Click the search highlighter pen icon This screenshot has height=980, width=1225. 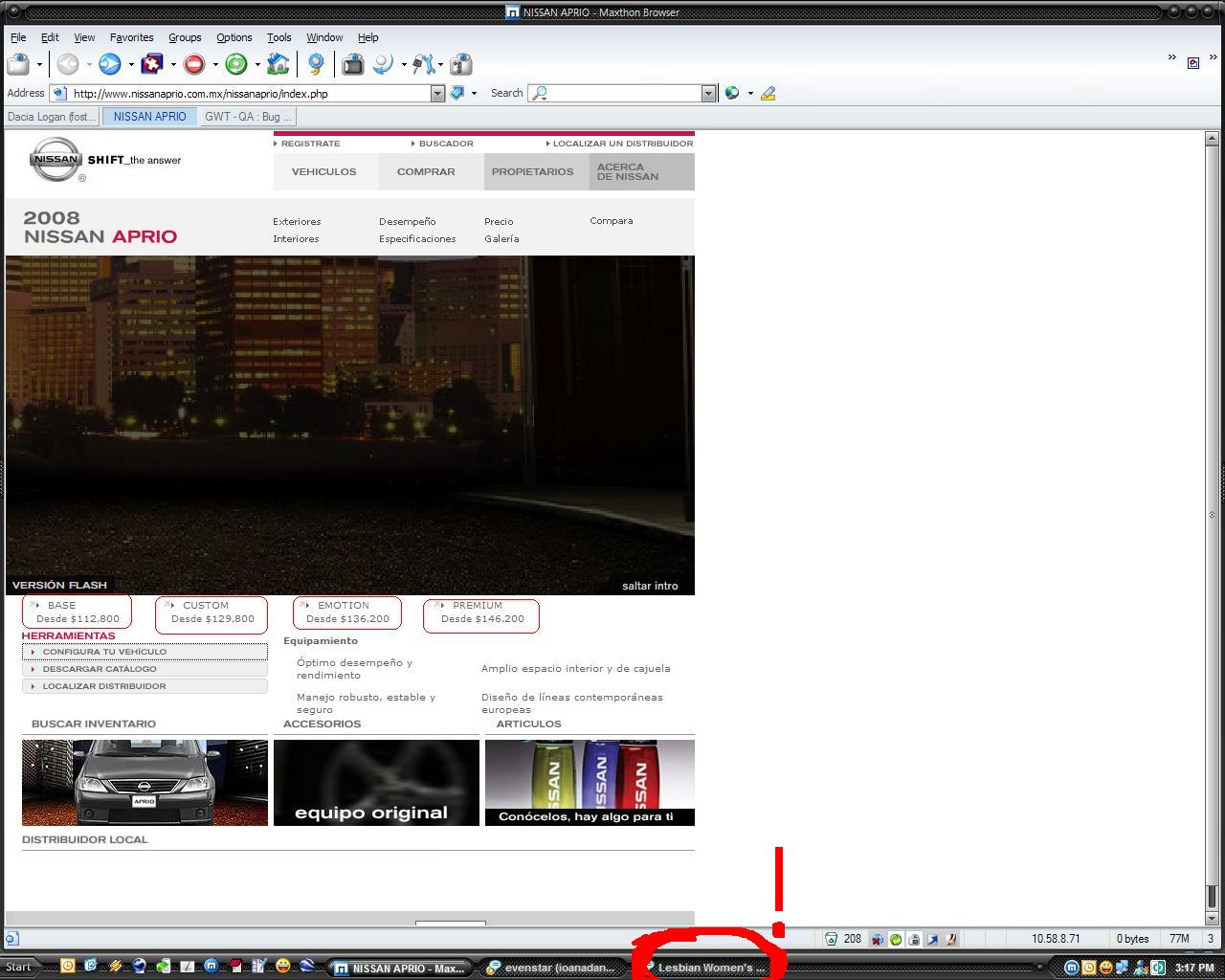tap(768, 93)
